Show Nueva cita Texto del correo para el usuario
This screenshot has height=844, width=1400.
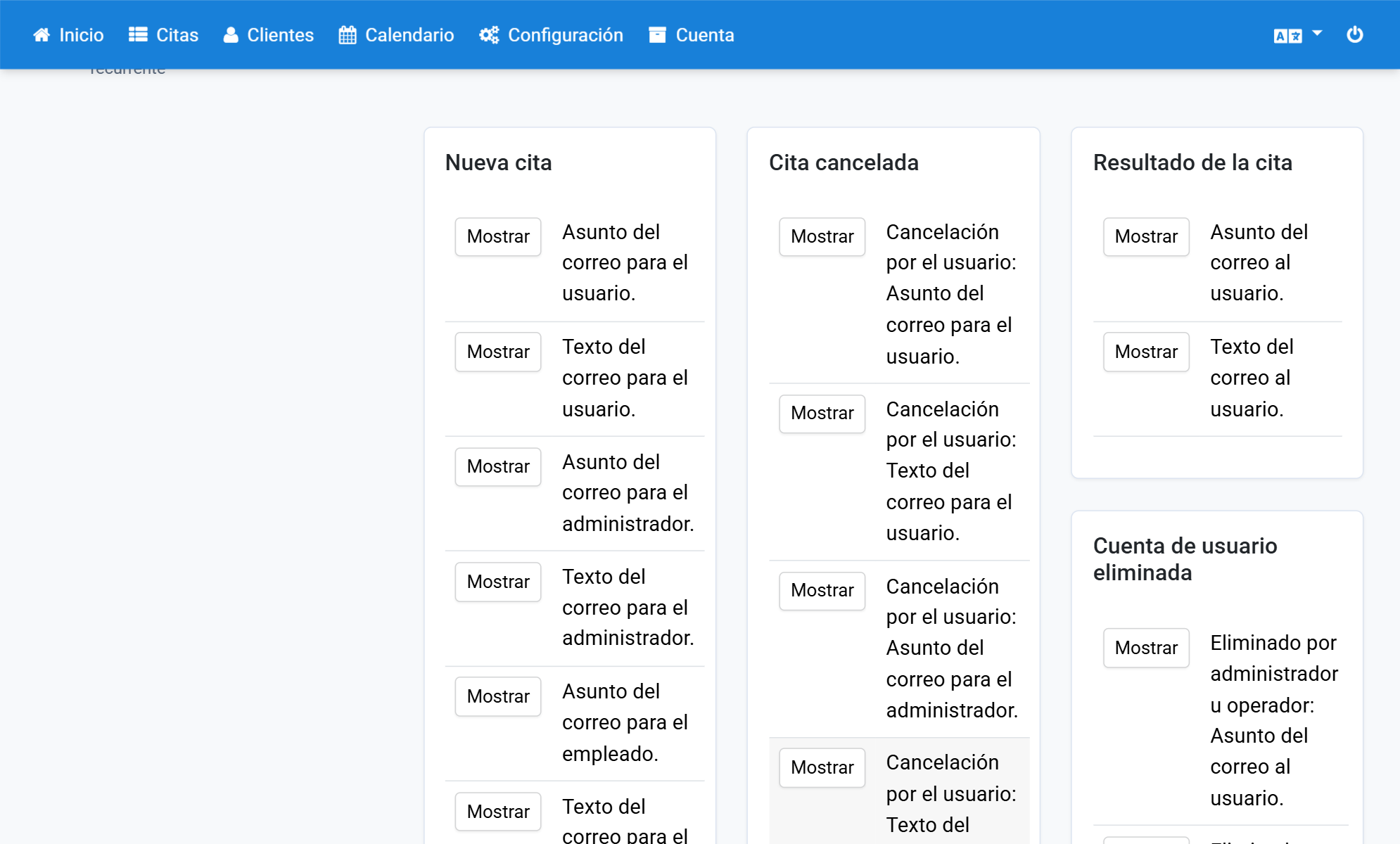click(498, 352)
